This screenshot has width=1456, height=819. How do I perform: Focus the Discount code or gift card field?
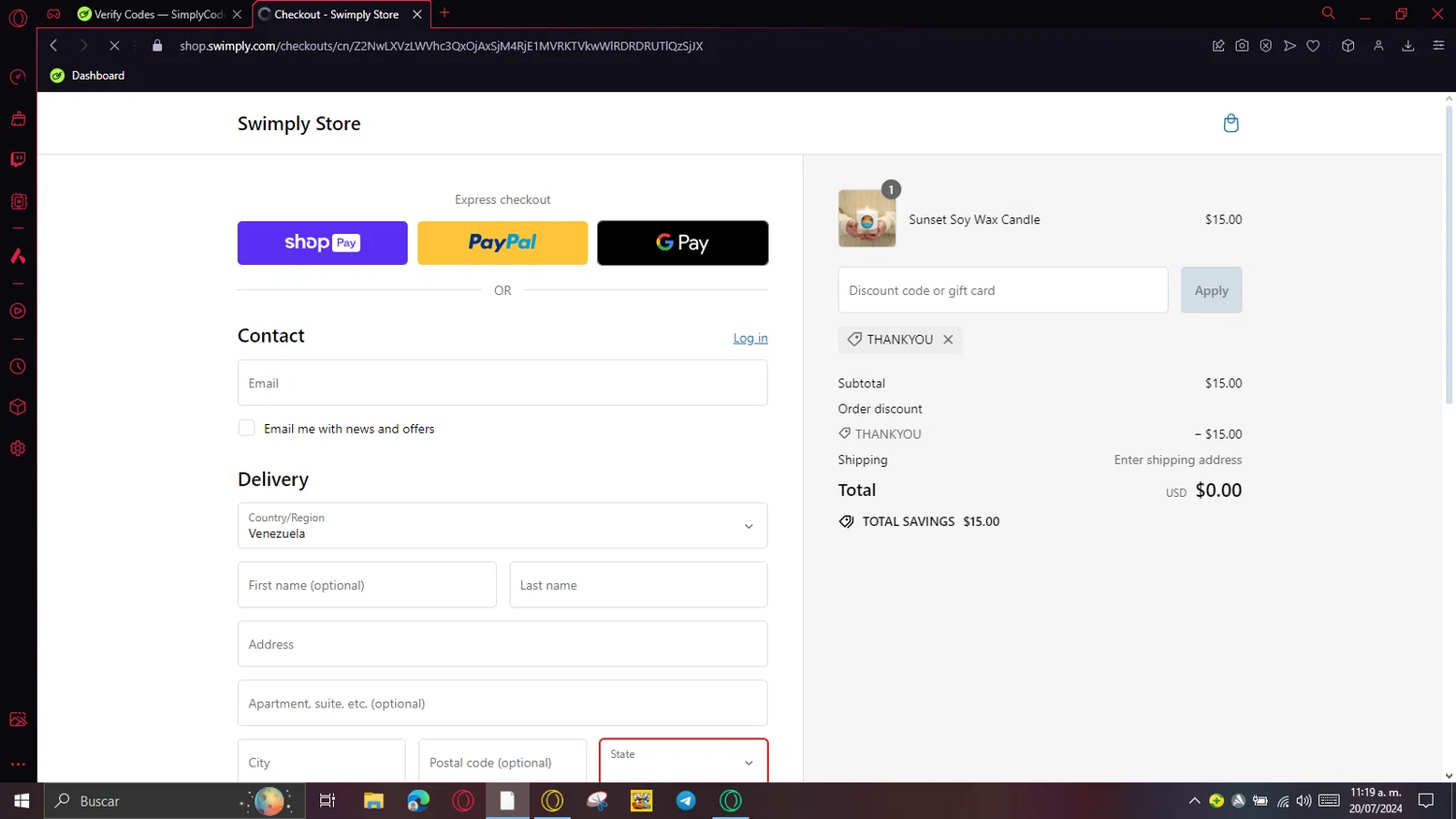click(x=1003, y=290)
